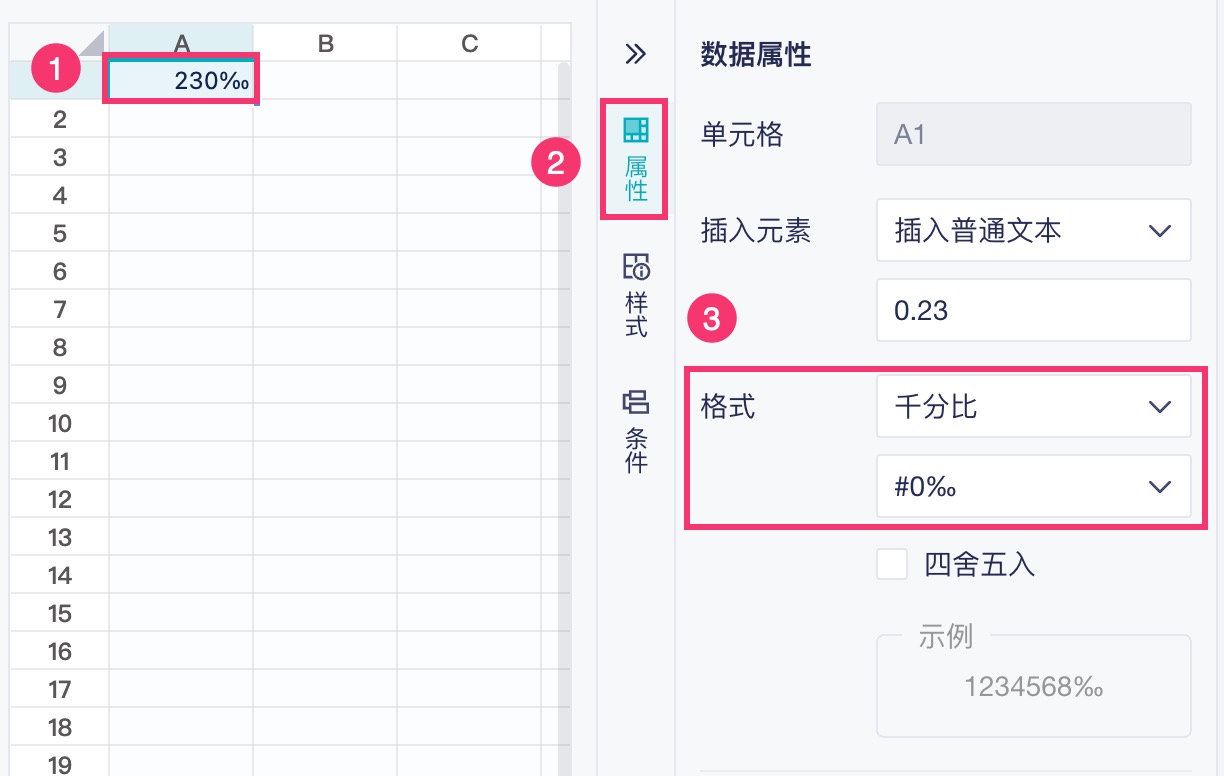The width and height of the screenshot is (1224, 776).
Task: Select row 2 header
Action: 59,120
